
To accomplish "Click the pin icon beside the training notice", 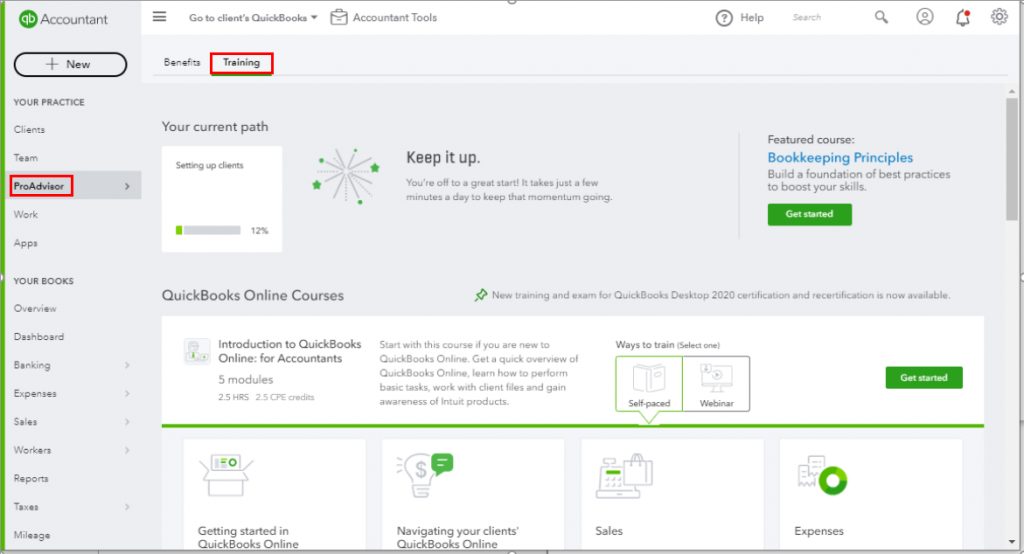I will coord(481,295).
